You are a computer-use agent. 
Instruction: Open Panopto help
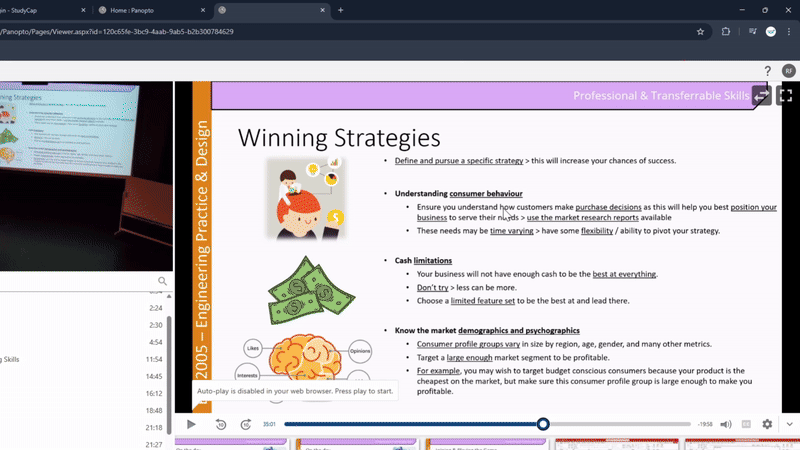pyautogui.click(x=767, y=71)
